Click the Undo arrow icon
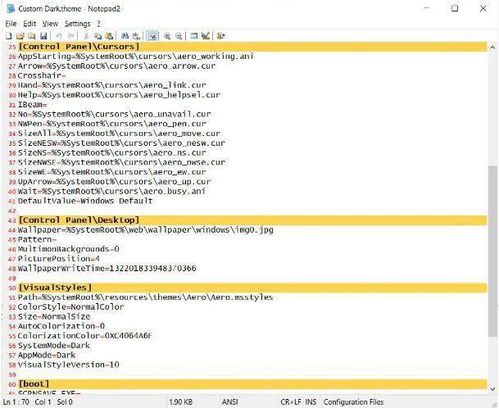 tap(59, 36)
